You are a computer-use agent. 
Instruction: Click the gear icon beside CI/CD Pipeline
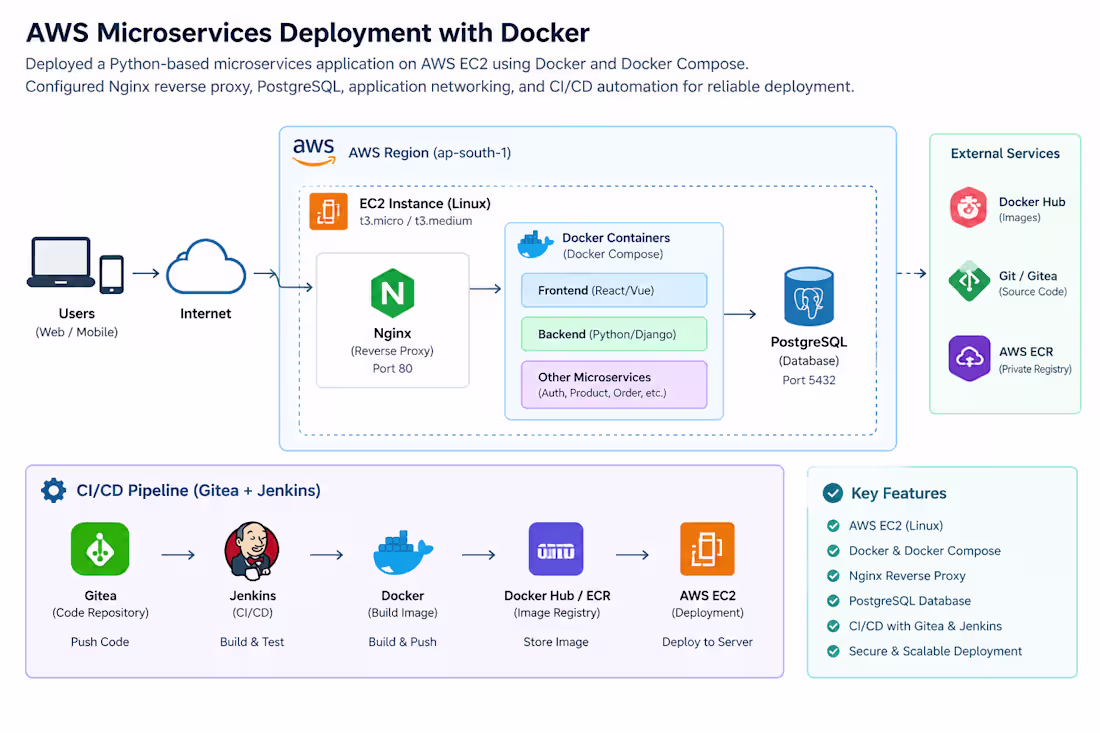53,490
